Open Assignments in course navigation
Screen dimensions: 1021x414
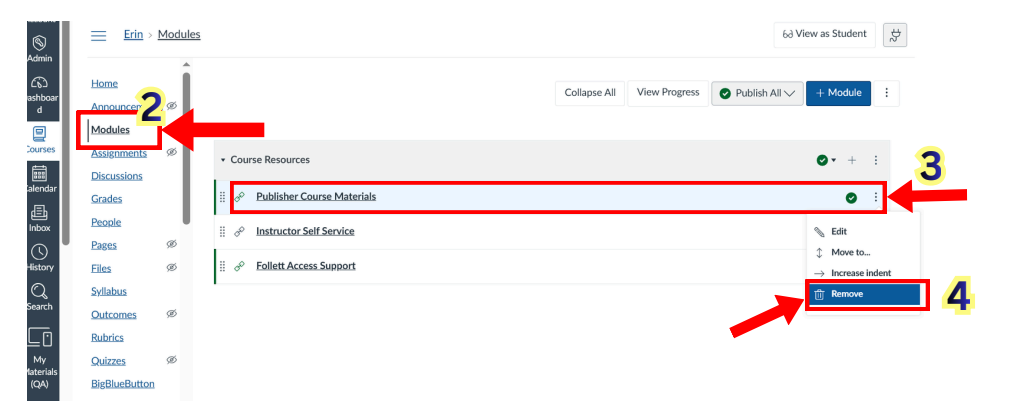coord(119,153)
